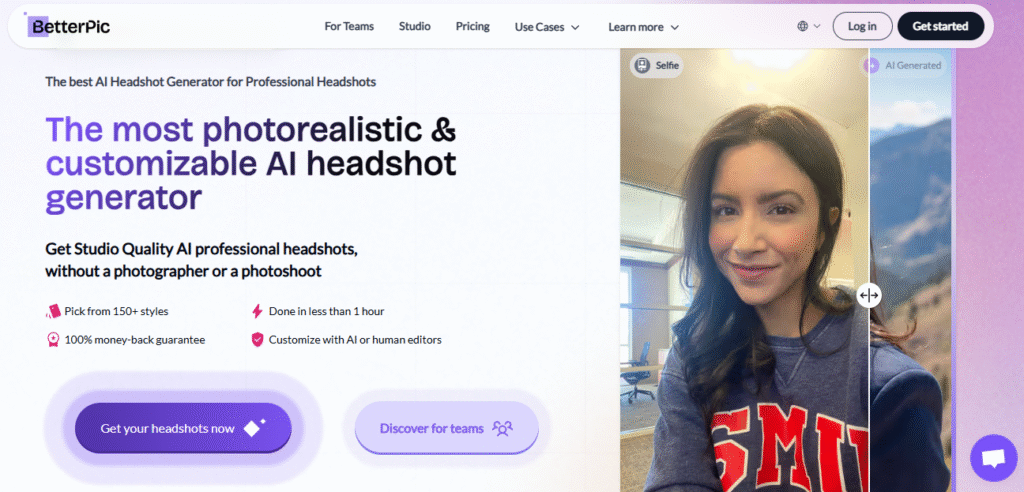
Task: Click Get your headshots now
Action: point(182,428)
